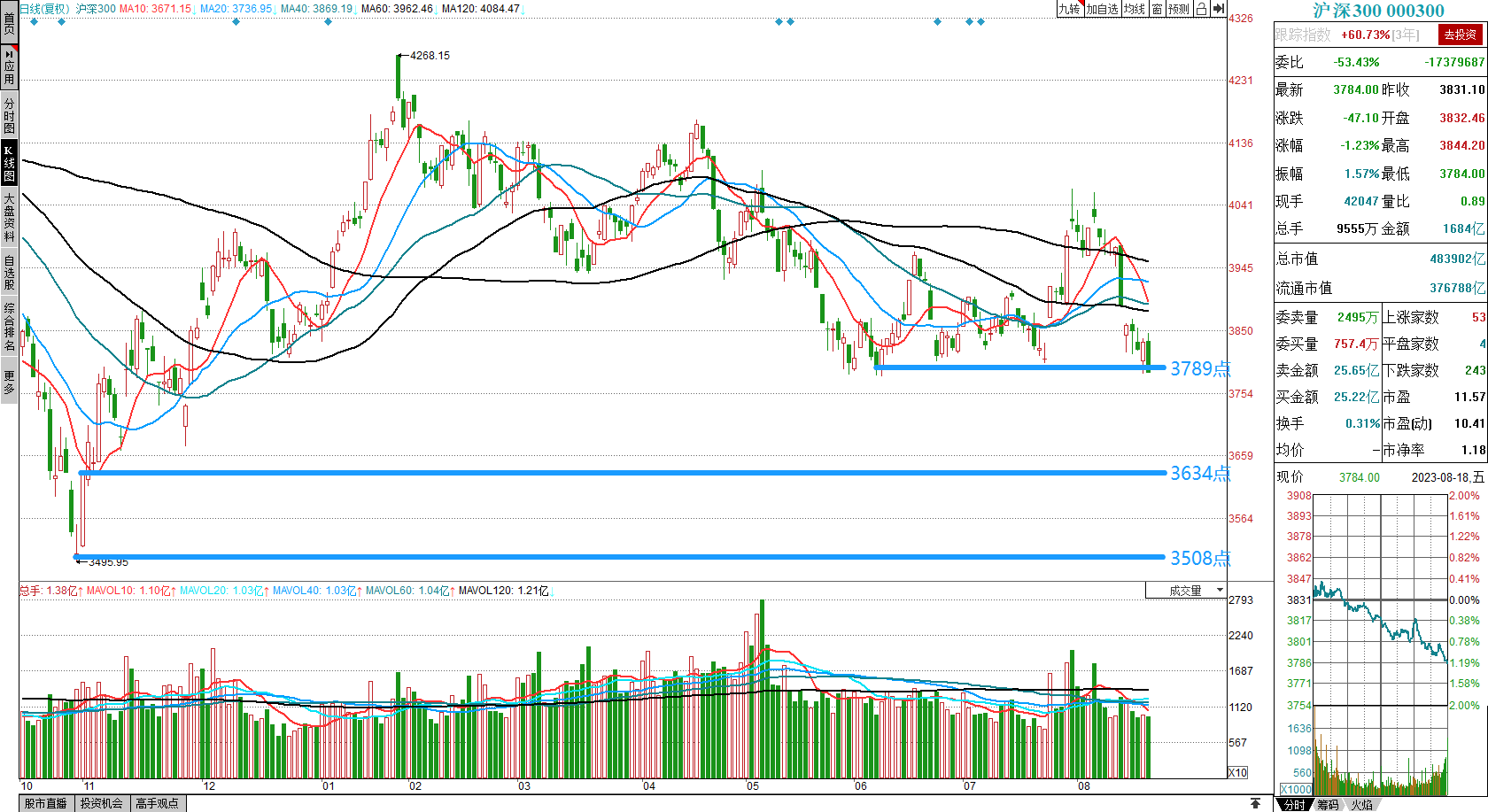Click the 4268.15 high price label
Screen dimensions: 1488x812
point(430,56)
